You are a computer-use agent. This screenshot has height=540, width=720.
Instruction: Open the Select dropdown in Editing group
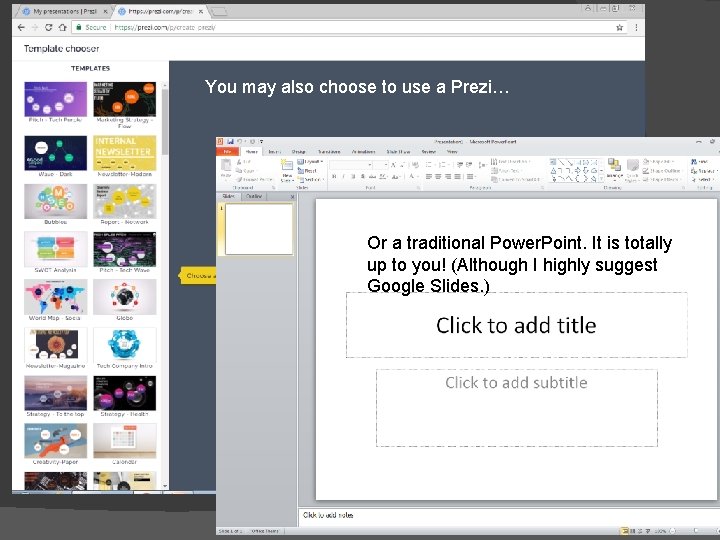[x=702, y=180]
